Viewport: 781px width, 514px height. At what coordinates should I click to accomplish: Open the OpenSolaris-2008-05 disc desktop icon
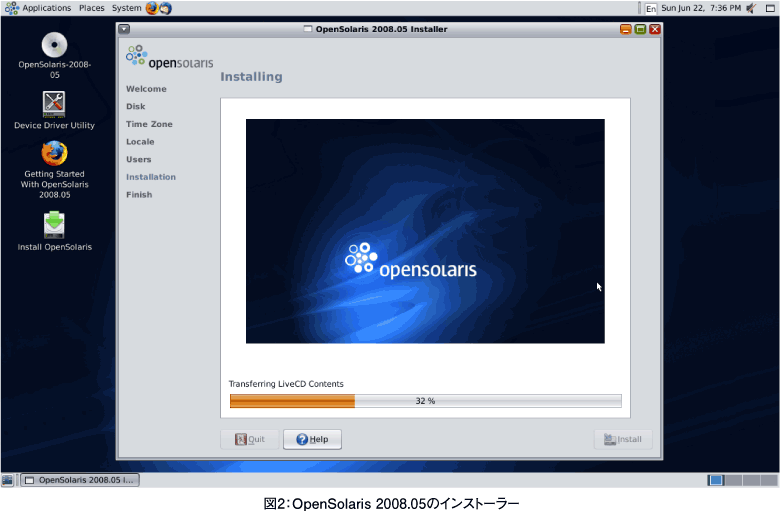coord(54,45)
